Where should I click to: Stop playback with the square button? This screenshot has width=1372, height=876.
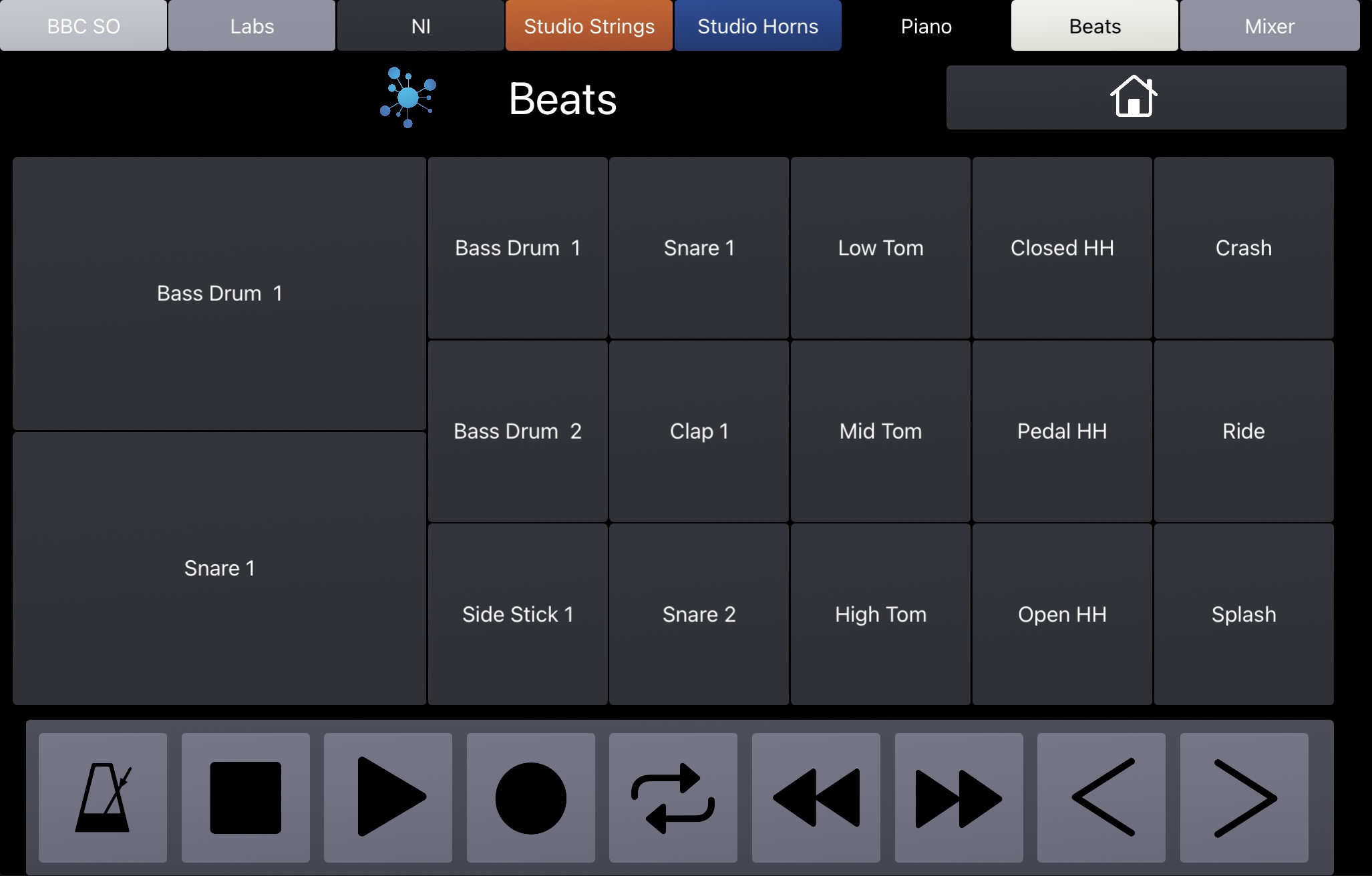pyautogui.click(x=246, y=798)
